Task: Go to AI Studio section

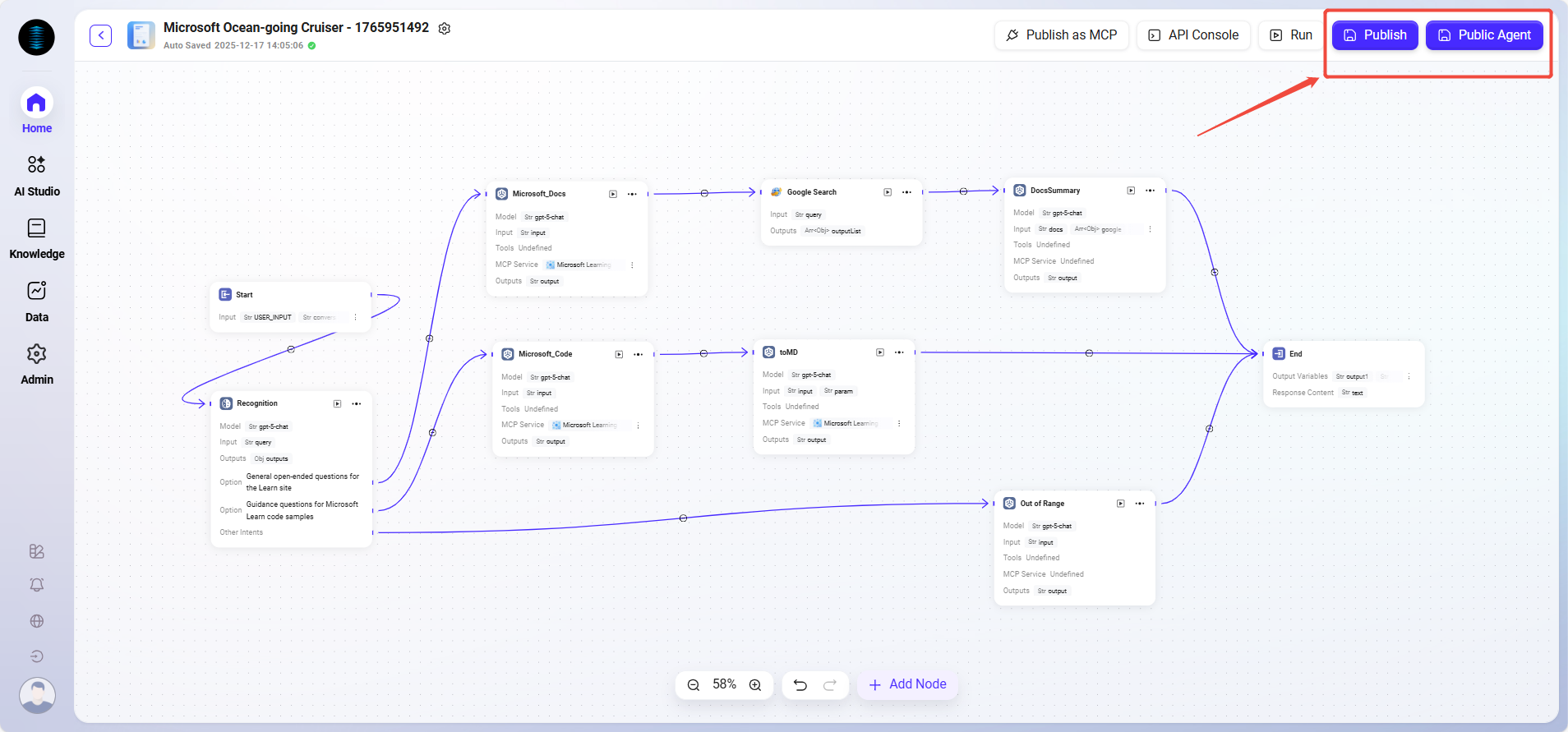Action: point(37,176)
